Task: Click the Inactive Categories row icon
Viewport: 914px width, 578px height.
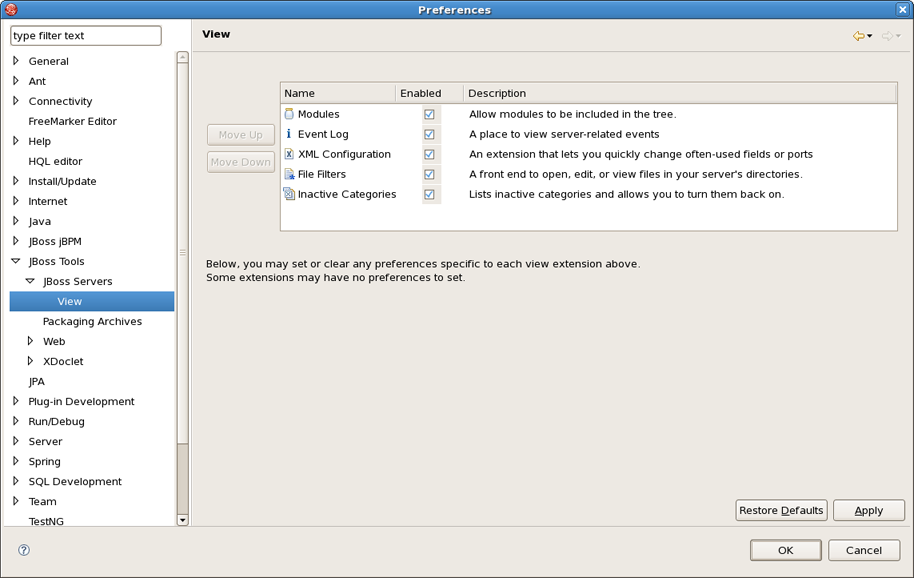Action: click(289, 194)
